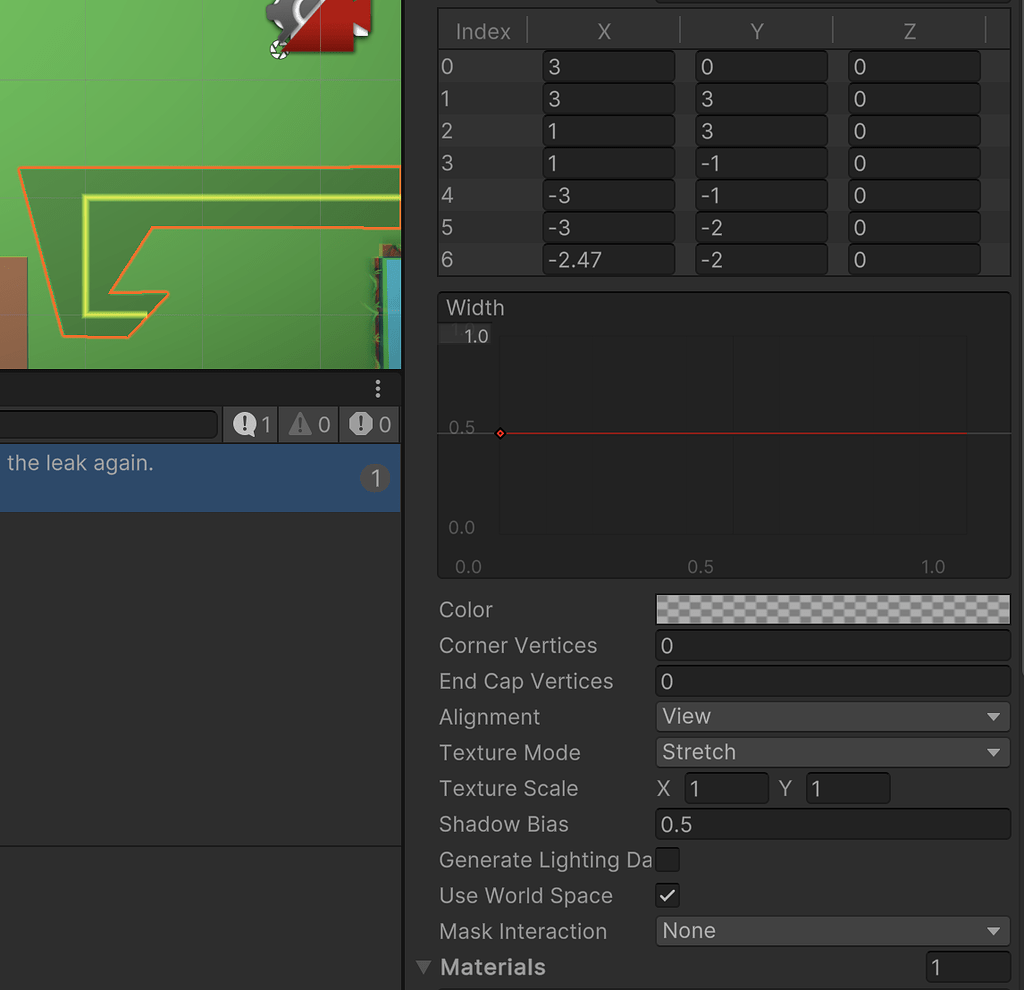The height and width of the screenshot is (990, 1024).
Task: Toggle the info messages filter in Console
Action: click(249, 423)
